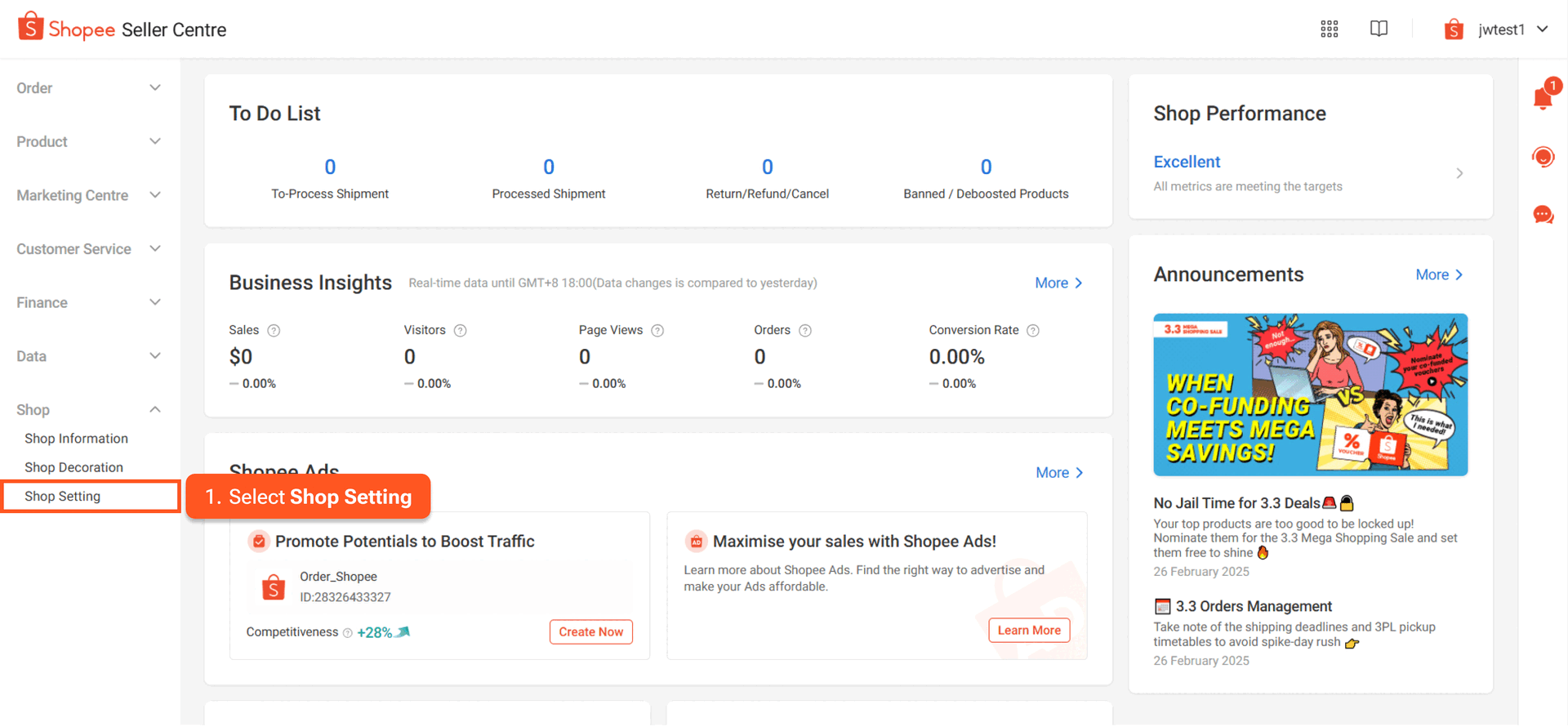This screenshot has width=1568, height=727.
Task: Open the apps grid menu icon
Action: point(1330,29)
